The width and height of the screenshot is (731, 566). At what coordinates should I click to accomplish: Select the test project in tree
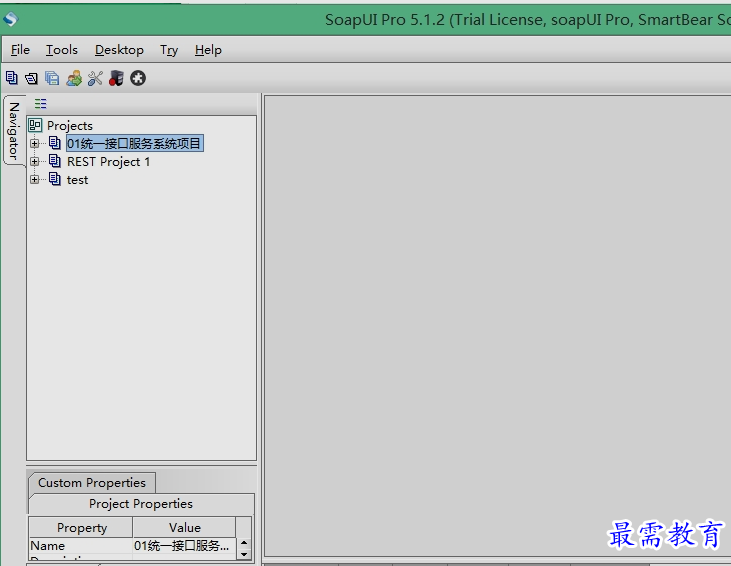click(x=77, y=180)
